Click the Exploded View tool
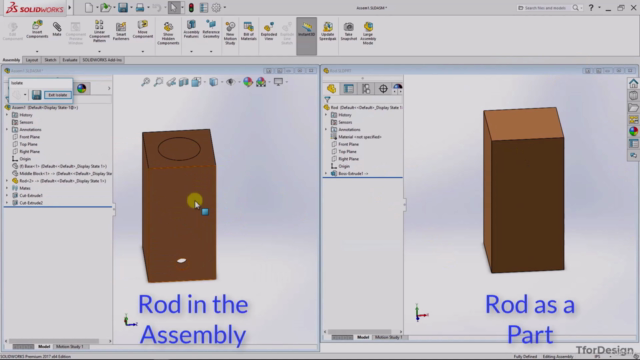Viewport: 640px width, 360px height. (269, 31)
